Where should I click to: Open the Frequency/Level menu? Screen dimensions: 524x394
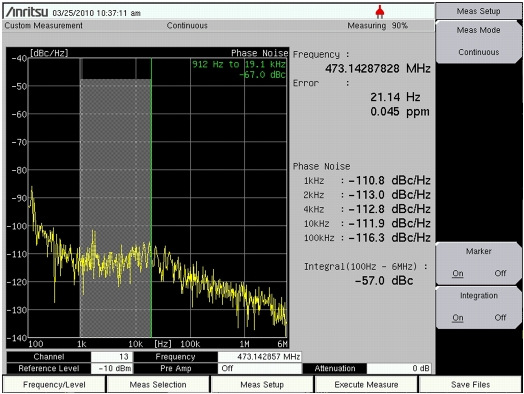pos(54,385)
